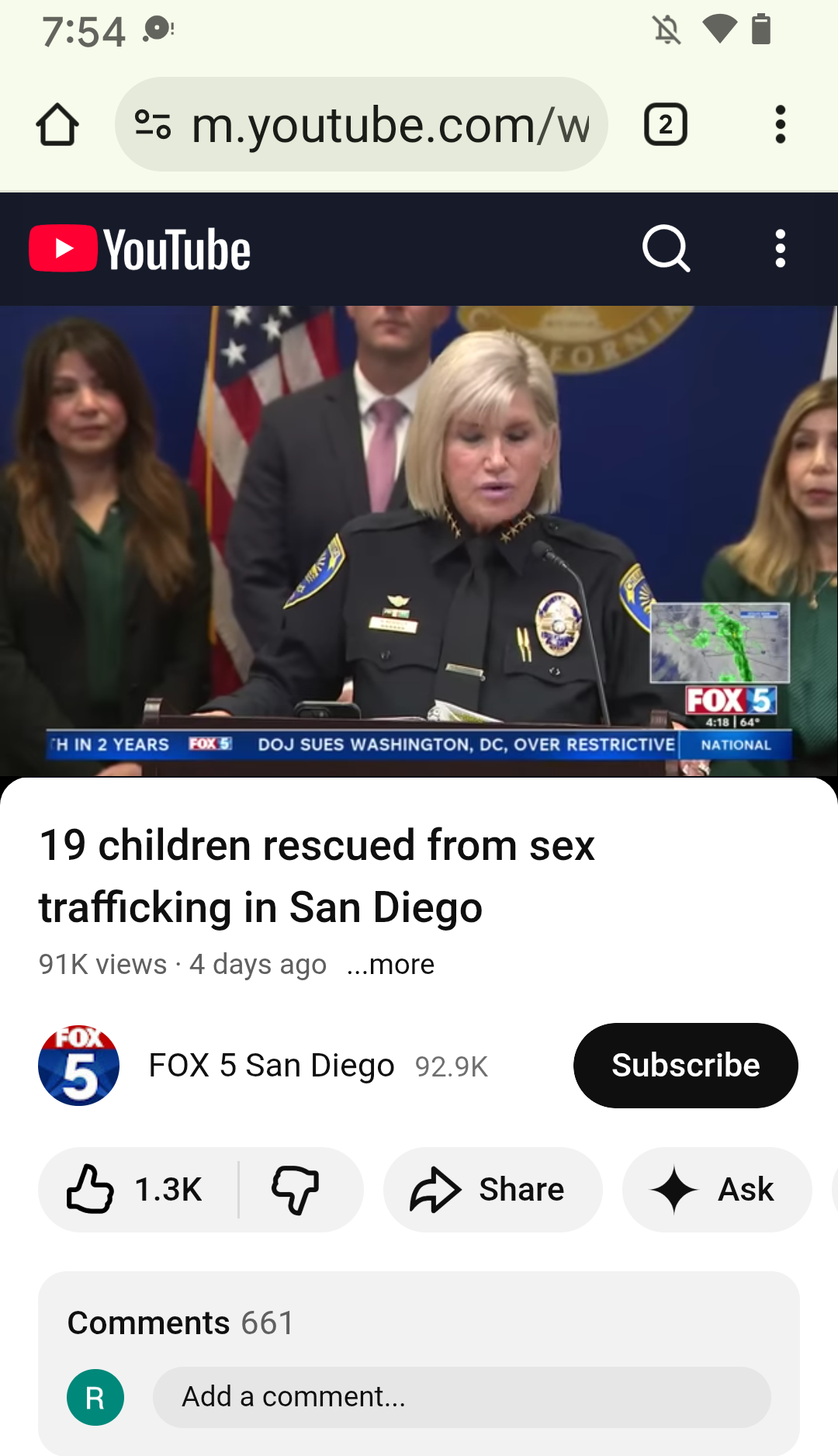Screen dimensions: 838x1456
Task: Tap the Chrome home icon
Action: [57, 124]
